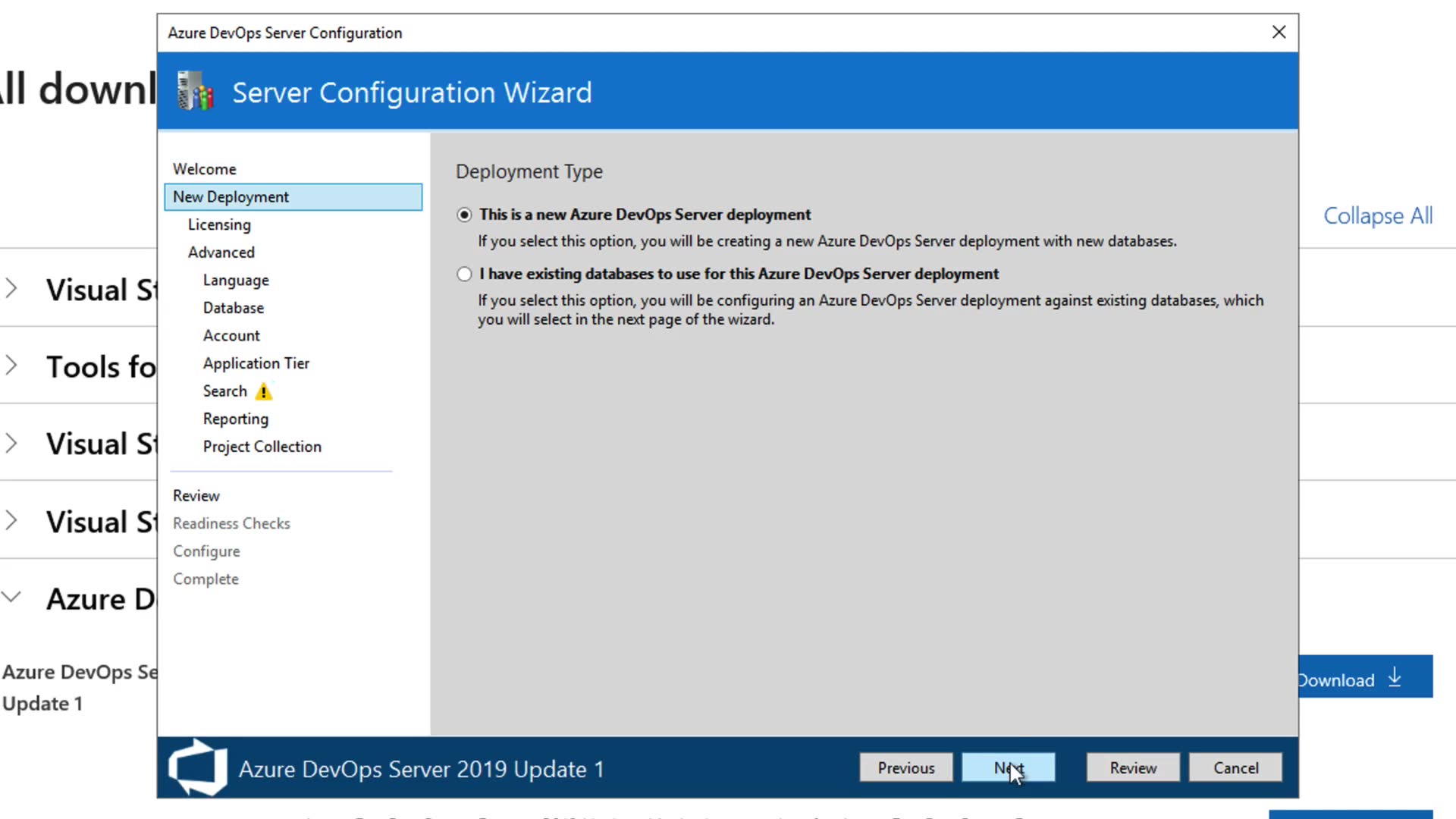Close the Server Configuration dialog
The image size is (1456, 819).
coord(1279,32)
